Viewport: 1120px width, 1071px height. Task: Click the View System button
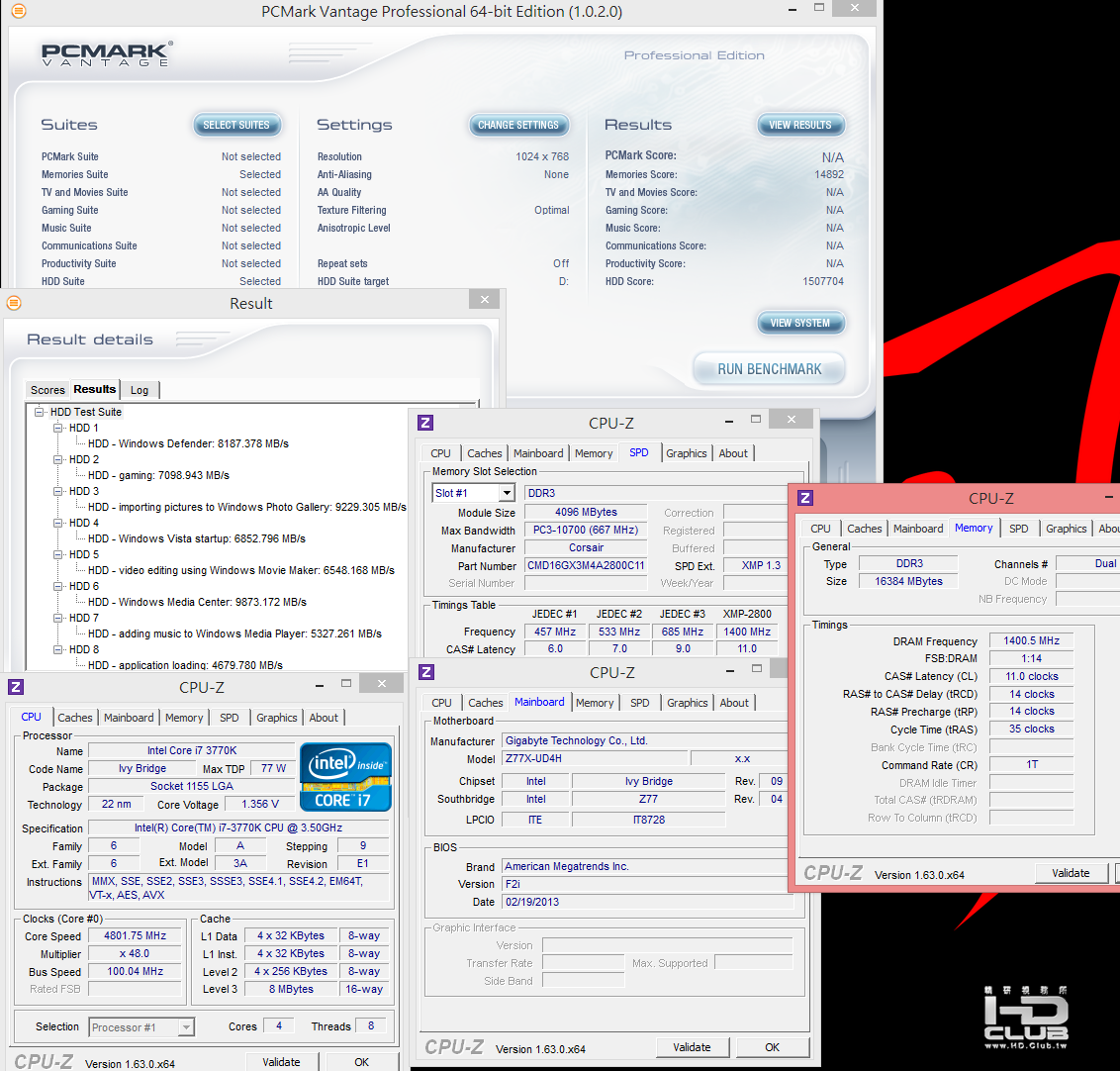pos(800,323)
